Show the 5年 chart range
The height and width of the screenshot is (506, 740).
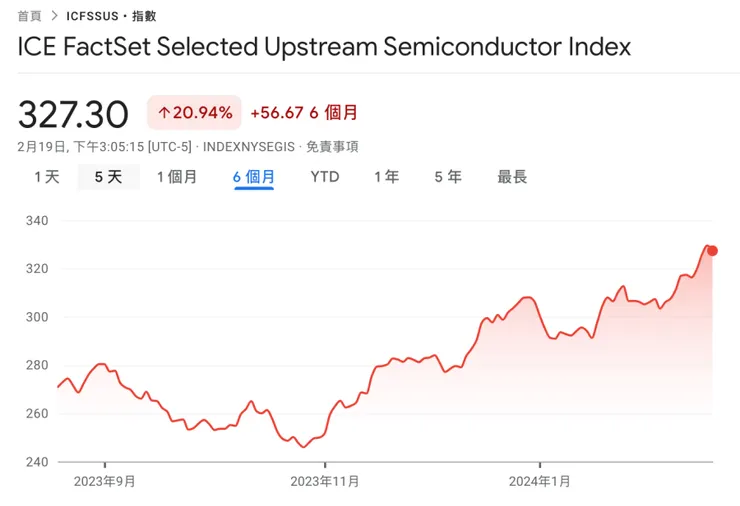[x=448, y=177]
